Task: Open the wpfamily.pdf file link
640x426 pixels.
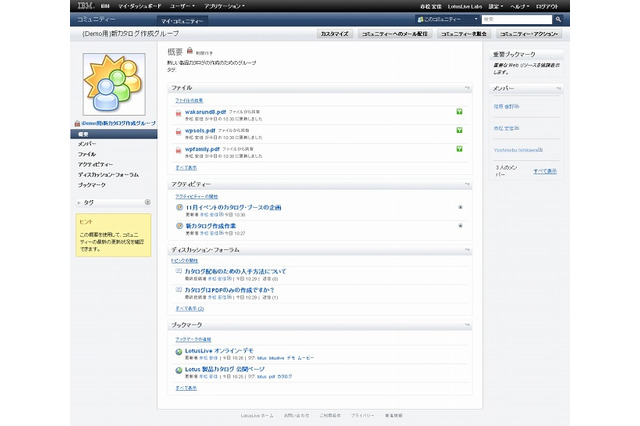Action: pos(202,149)
